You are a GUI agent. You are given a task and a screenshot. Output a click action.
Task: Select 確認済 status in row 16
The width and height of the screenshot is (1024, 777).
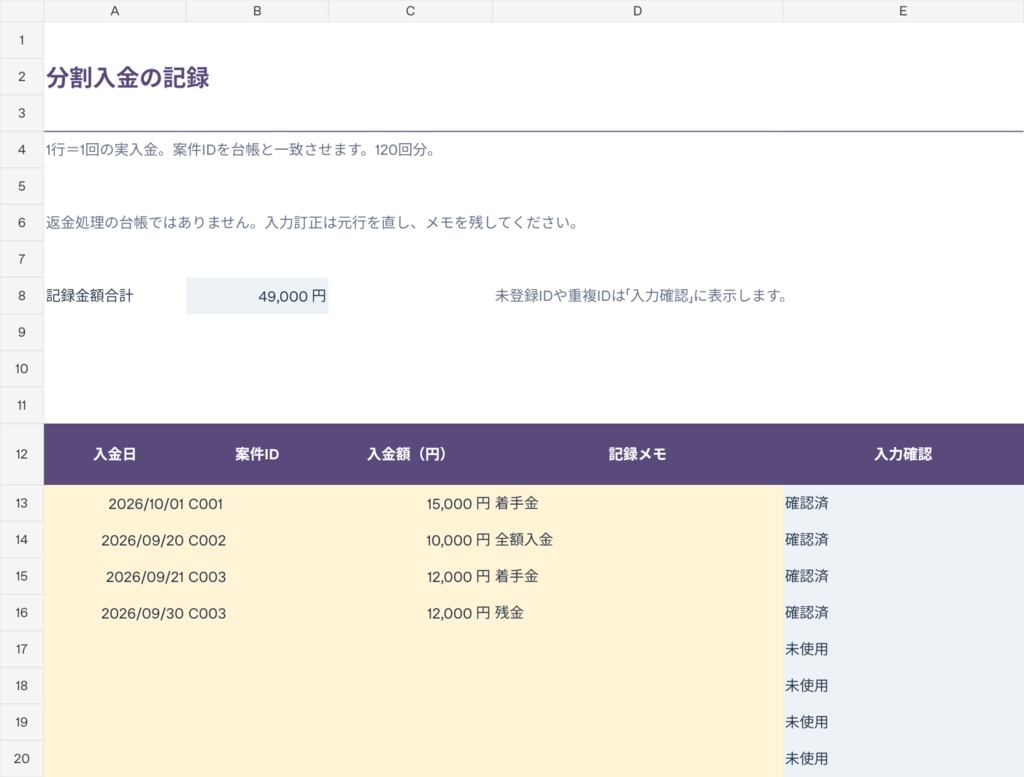(x=903, y=613)
